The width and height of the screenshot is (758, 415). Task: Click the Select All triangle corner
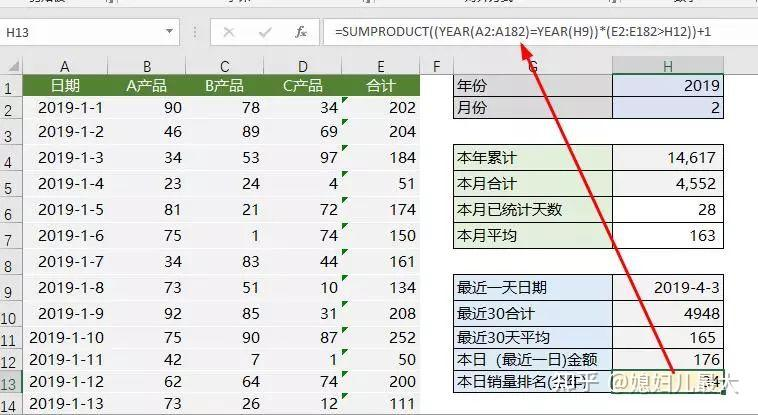[x=14, y=66]
